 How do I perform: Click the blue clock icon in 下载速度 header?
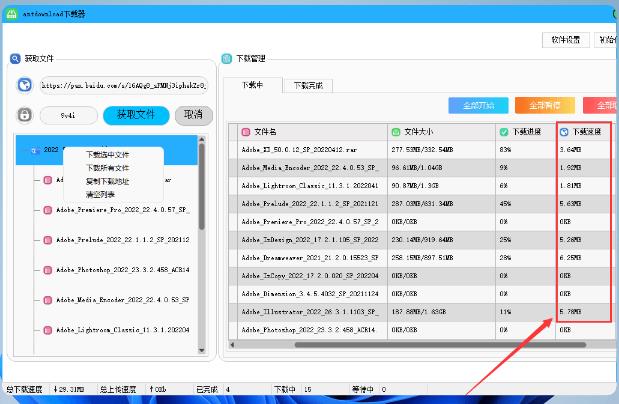(564, 132)
